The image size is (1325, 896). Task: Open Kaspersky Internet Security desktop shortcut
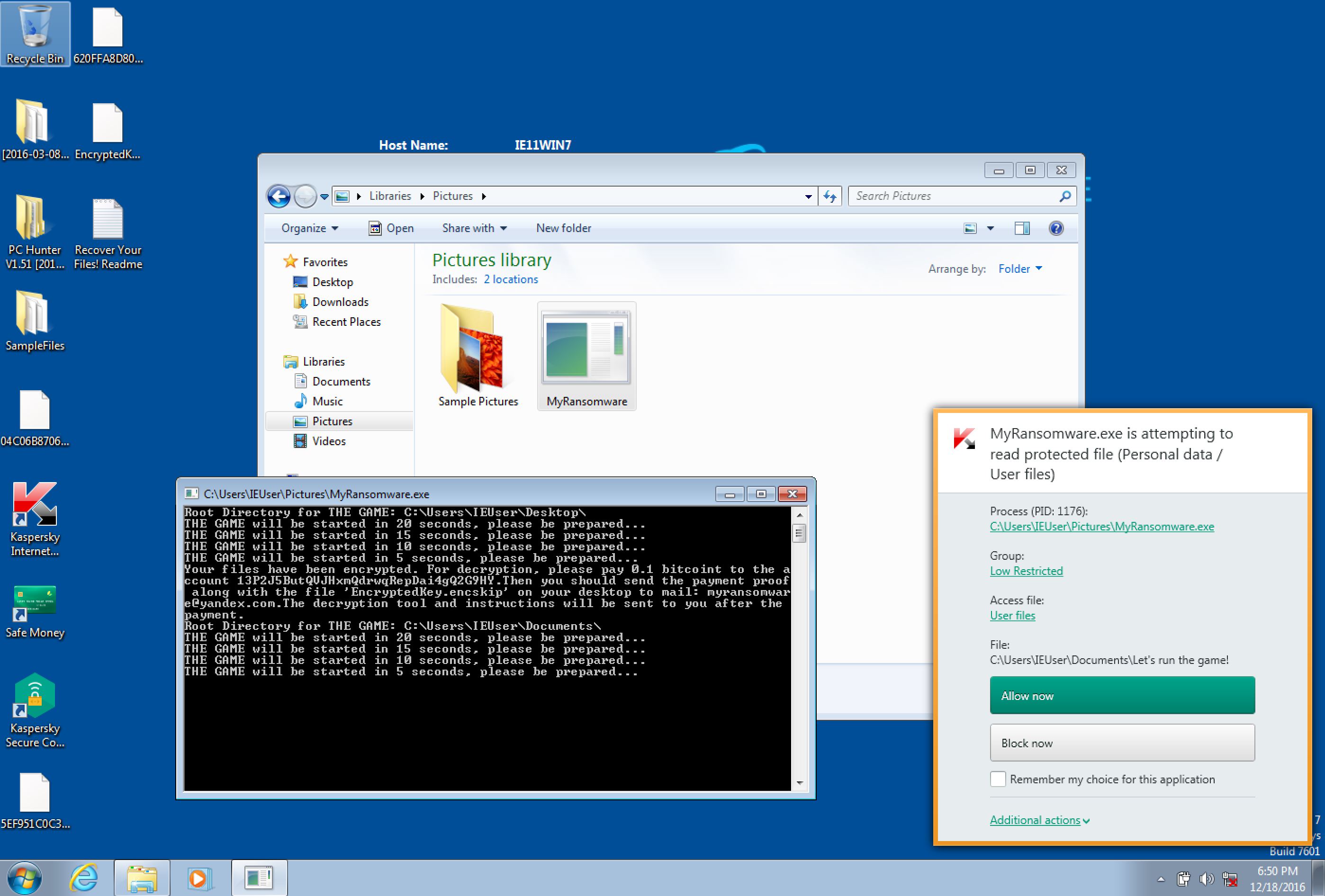tap(35, 505)
